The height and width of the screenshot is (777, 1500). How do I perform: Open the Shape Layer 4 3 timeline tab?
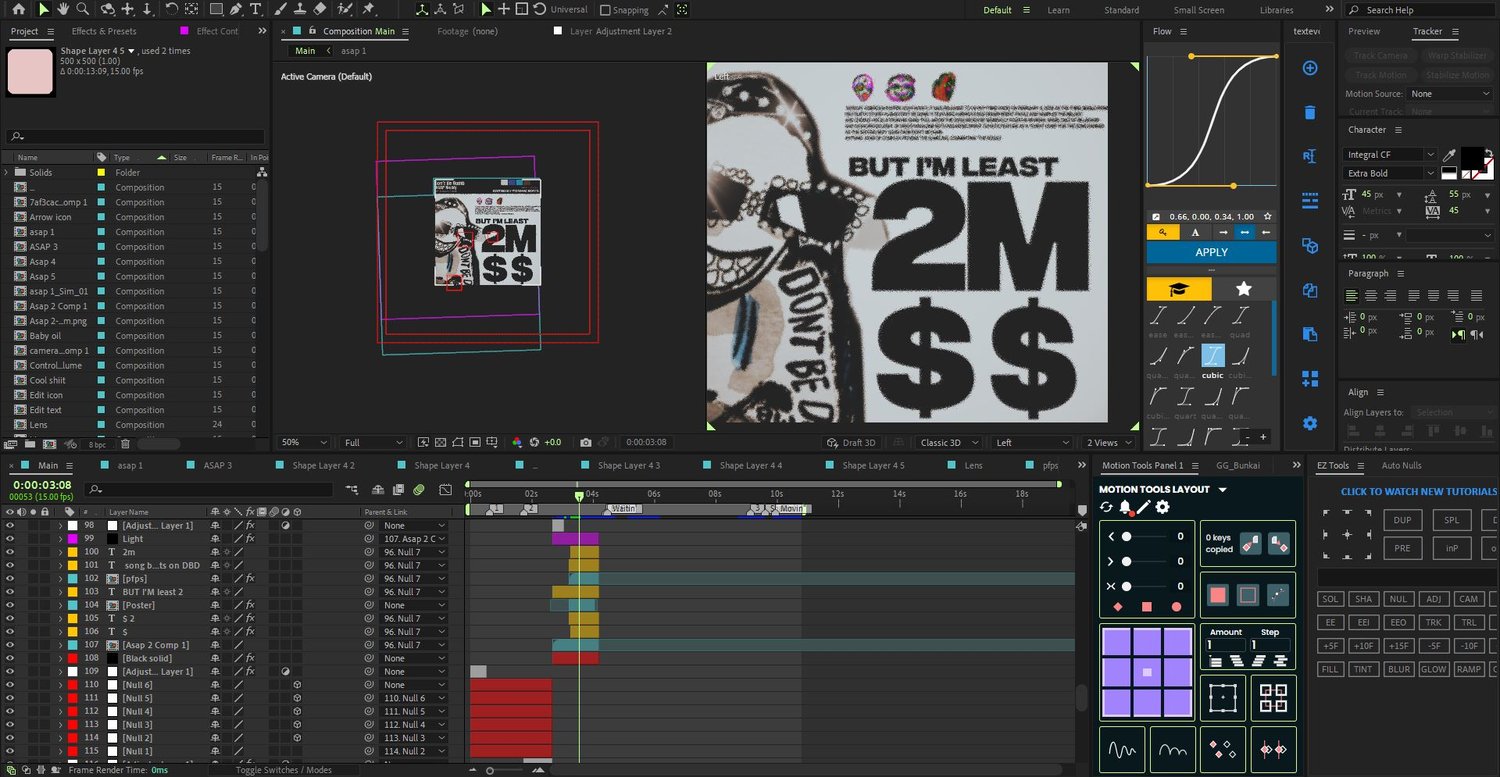pos(629,465)
